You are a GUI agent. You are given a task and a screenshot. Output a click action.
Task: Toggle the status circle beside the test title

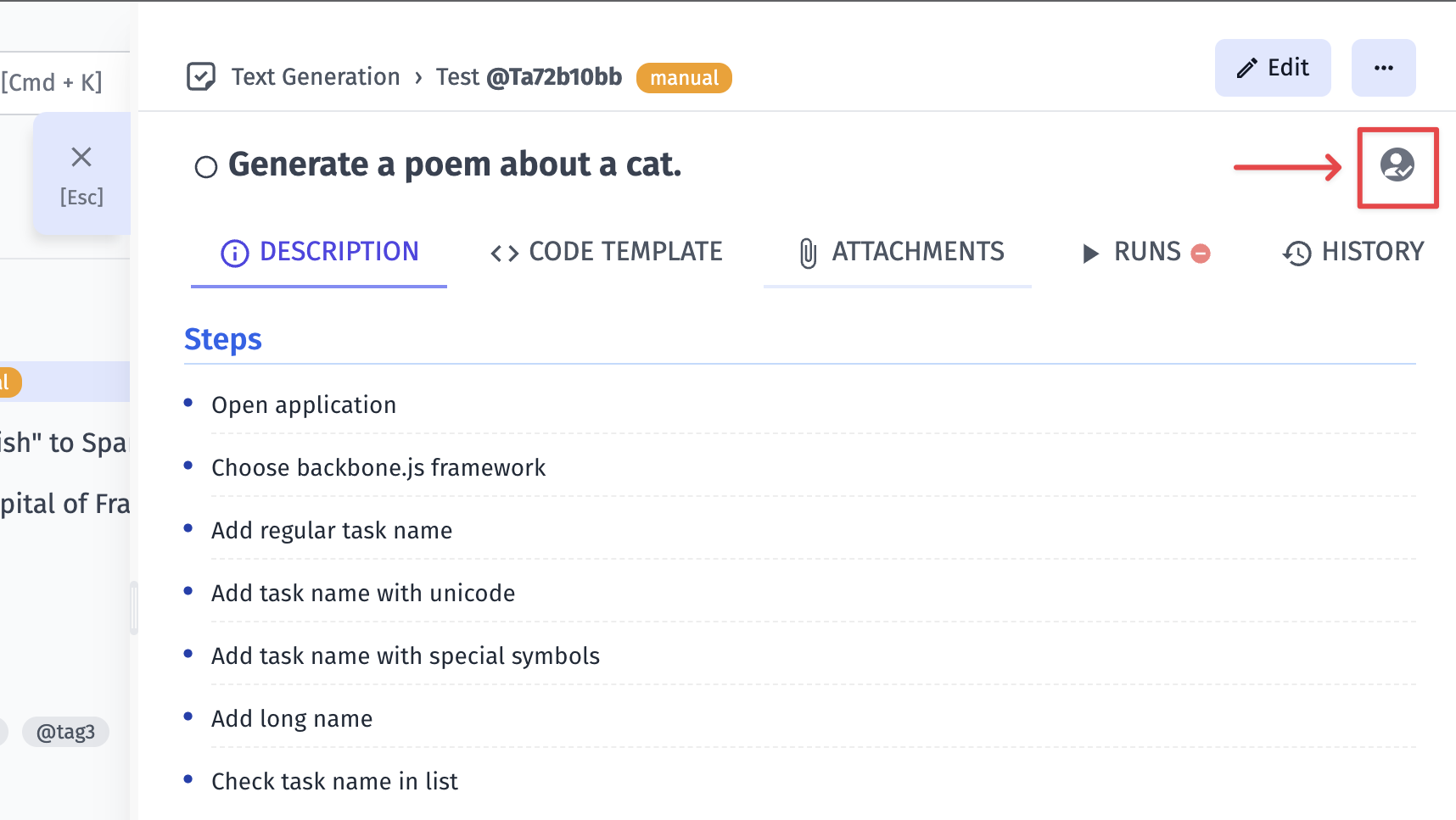tap(206, 167)
